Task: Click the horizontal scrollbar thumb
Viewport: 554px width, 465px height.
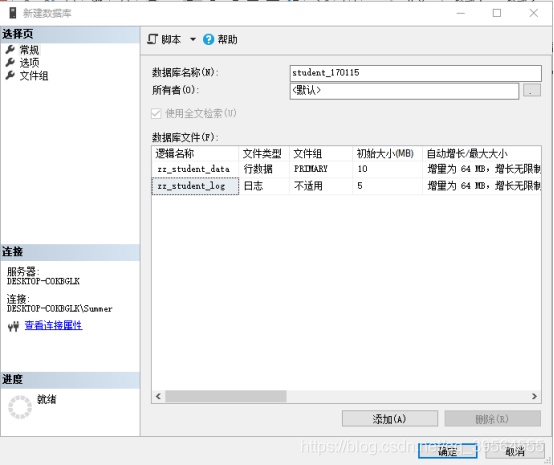Action: [x=226, y=396]
